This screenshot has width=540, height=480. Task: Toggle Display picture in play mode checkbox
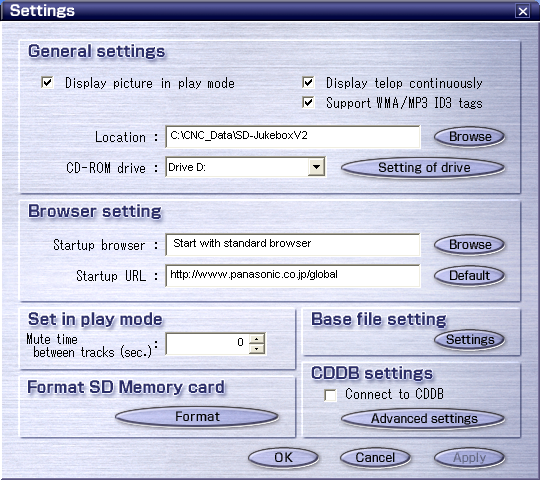[47, 83]
